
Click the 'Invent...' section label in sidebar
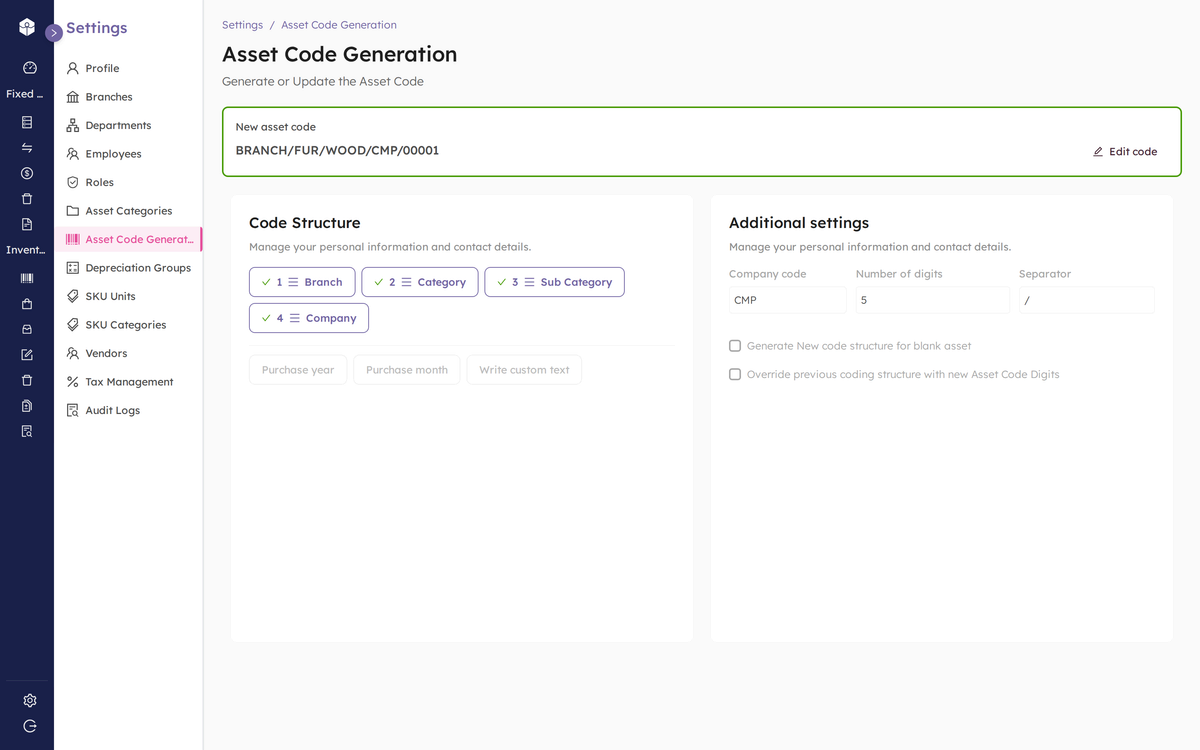pos(25,250)
